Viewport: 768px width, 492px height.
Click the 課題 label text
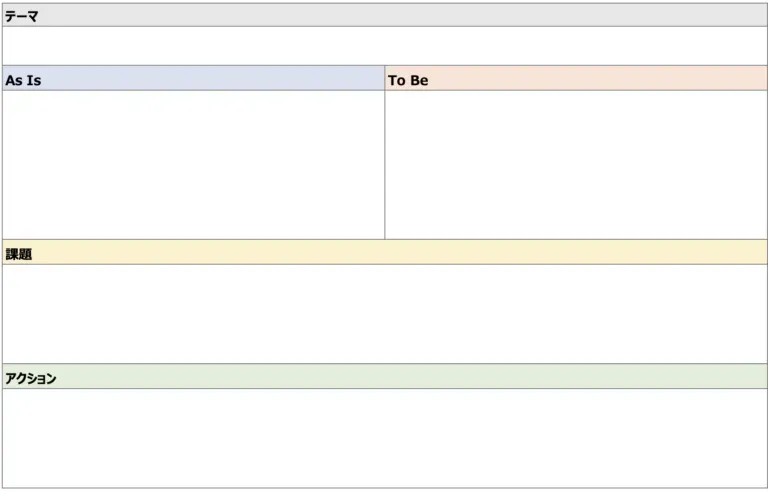tap(19, 254)
